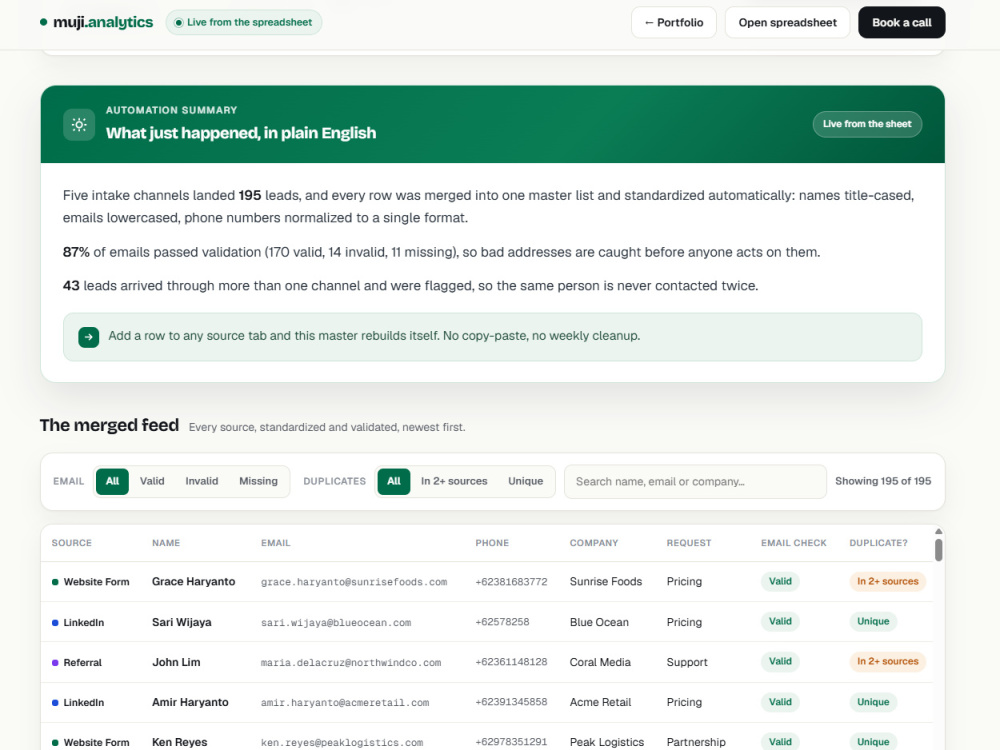Open spreadsheet button
1000x750 pixels.
pyautogui.click(x=787, y=22)
